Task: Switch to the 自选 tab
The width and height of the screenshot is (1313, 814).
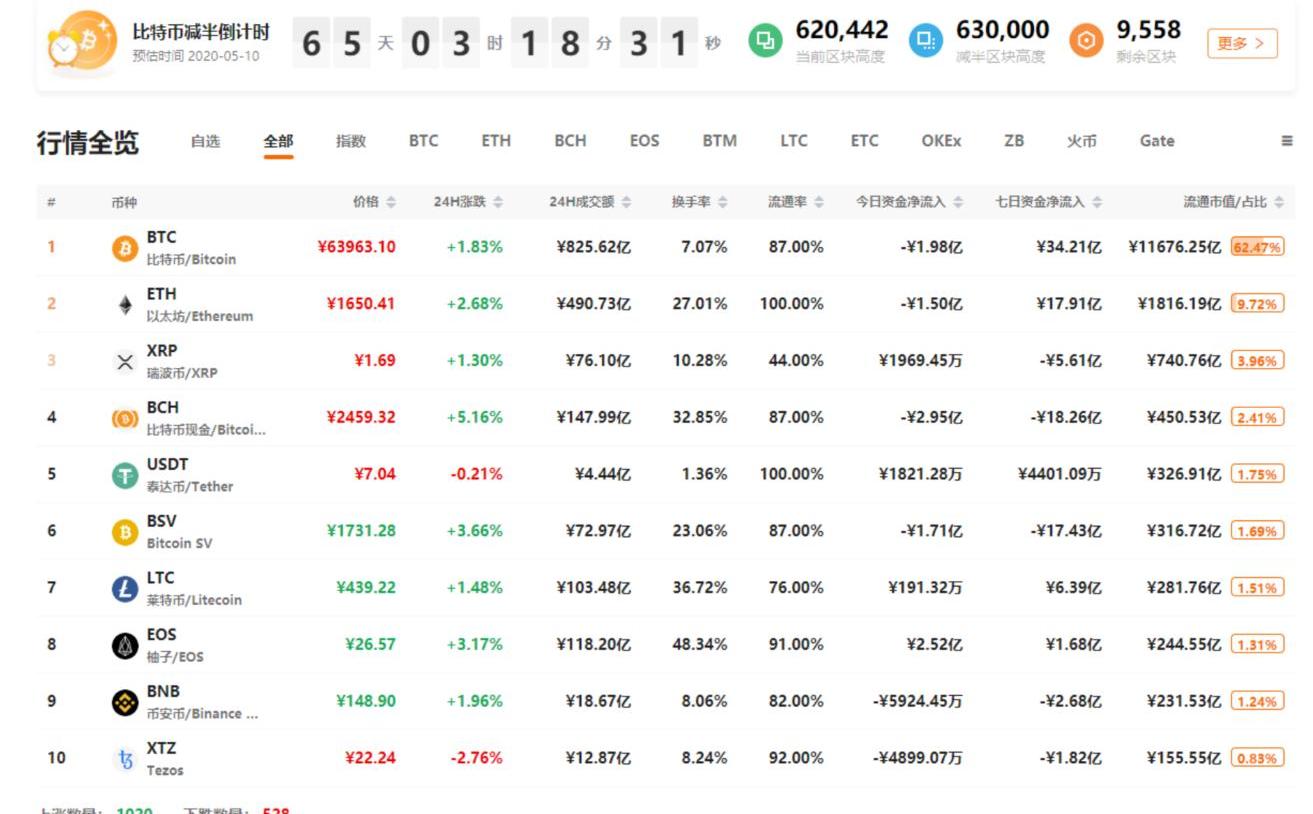Action: [x=205, y=141]
